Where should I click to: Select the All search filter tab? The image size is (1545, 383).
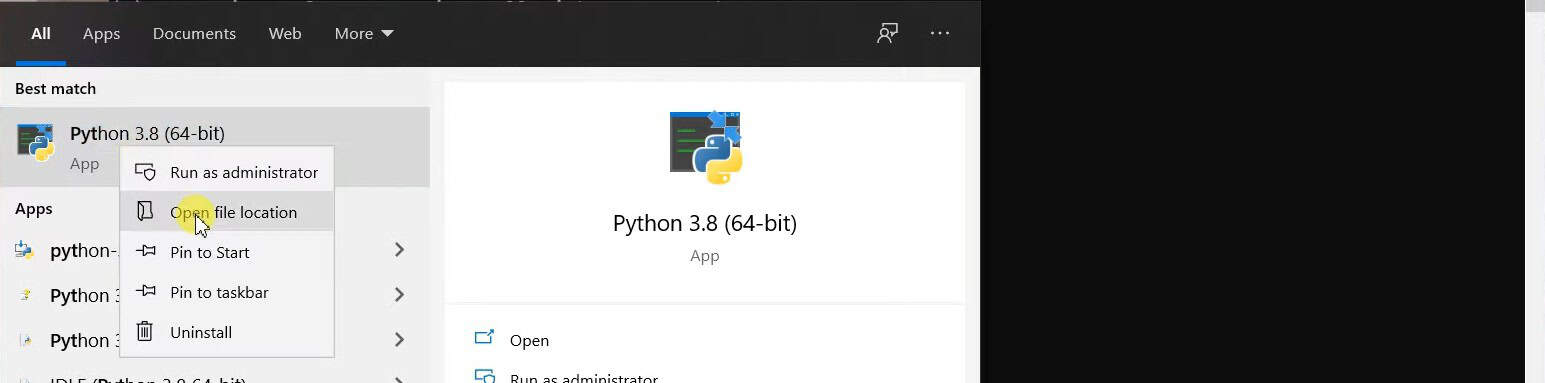[40, 33]
